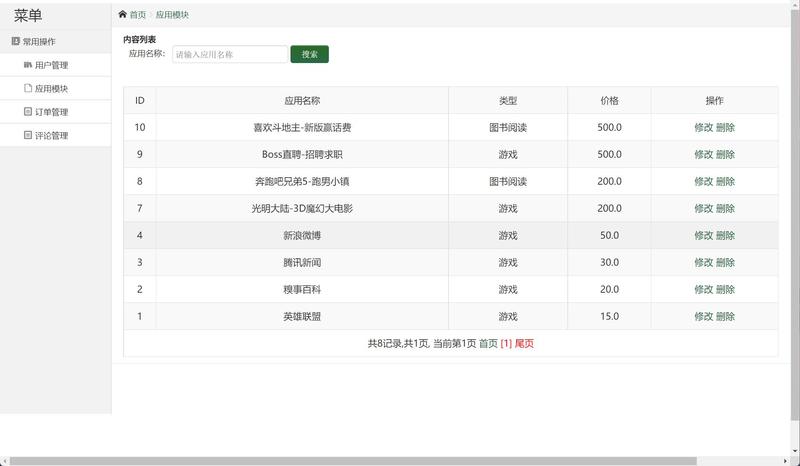This screenshot has width=800, height=466.
Task: Click page number [1] in pagination
Action: pos(506,344)
